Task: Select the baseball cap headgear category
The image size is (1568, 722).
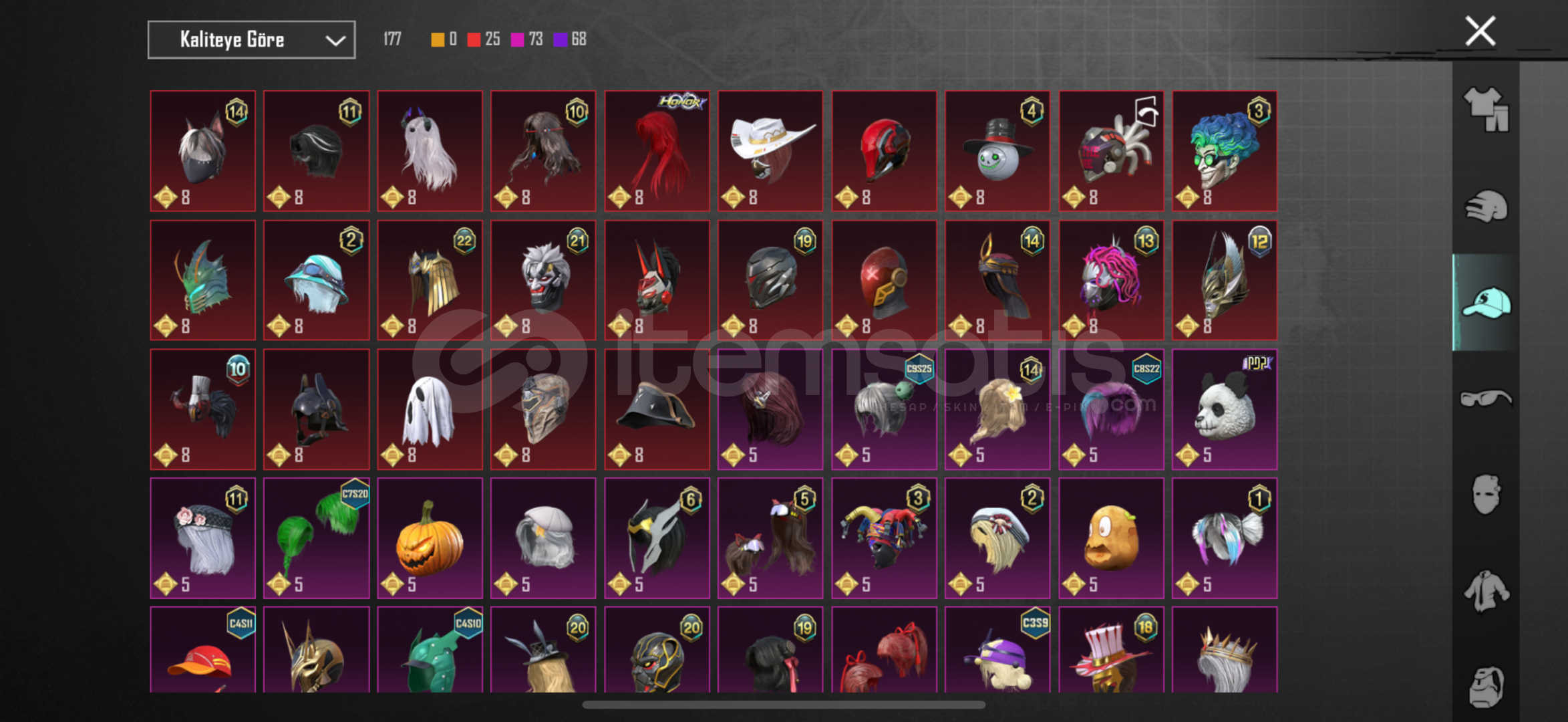Action: 1486,303
